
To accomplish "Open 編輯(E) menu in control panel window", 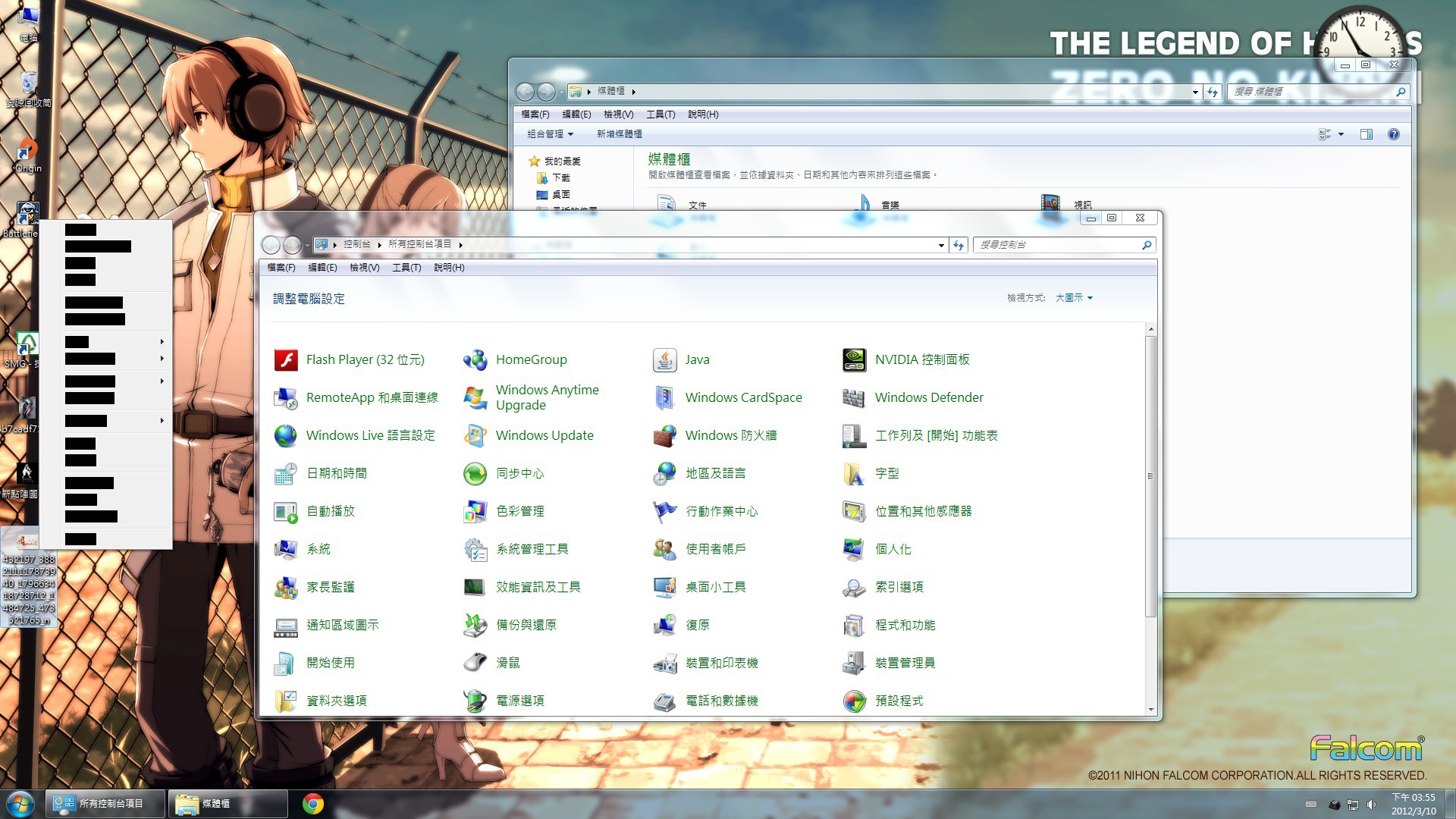I will tap(322, 268).
